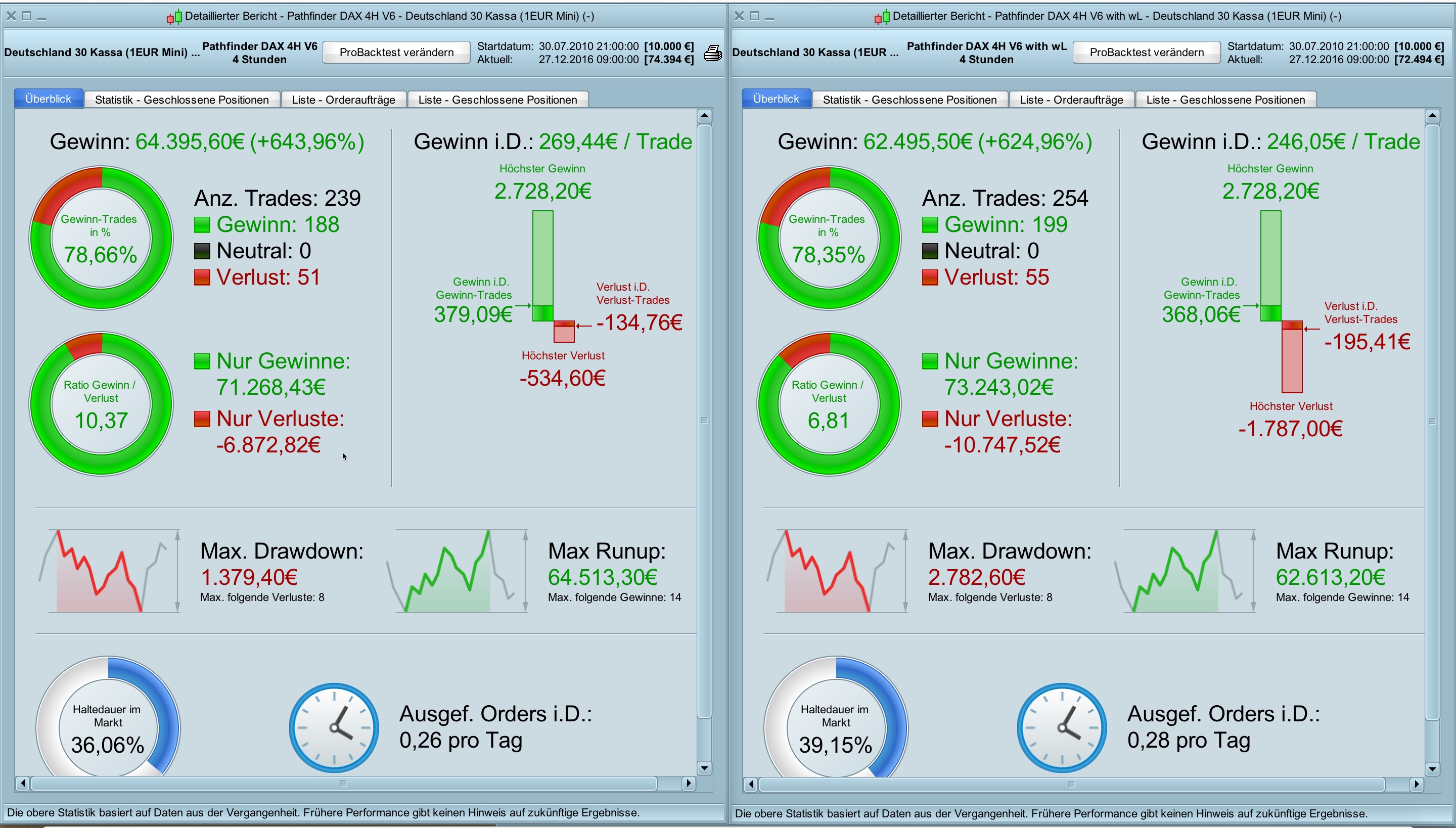Click the Max. Drawdown chart in left report
The height and width of the screenshot is (828, 1456).
(x=108, y=571)
